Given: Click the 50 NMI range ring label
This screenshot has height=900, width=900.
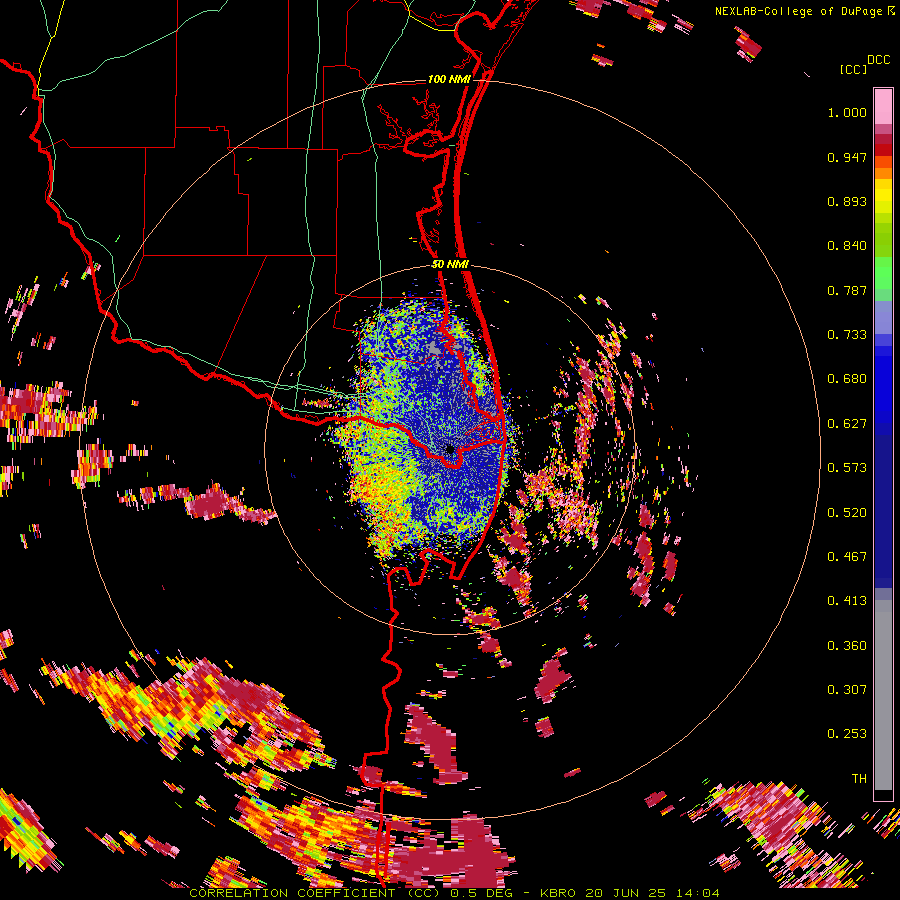Looking at the screenshot, I should tap(451, 264).
